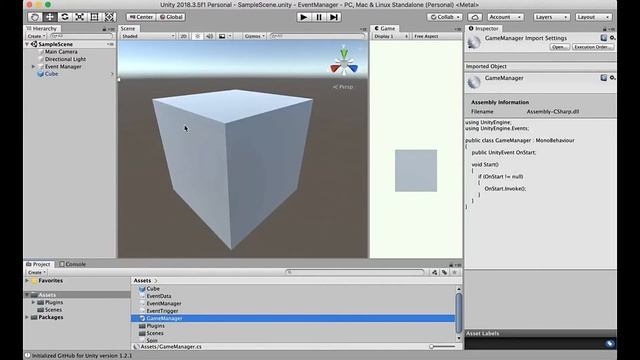The width and height of the screenshot is (640, 360).
Task: Select the EventManager script asset
Action: [164, 304]
